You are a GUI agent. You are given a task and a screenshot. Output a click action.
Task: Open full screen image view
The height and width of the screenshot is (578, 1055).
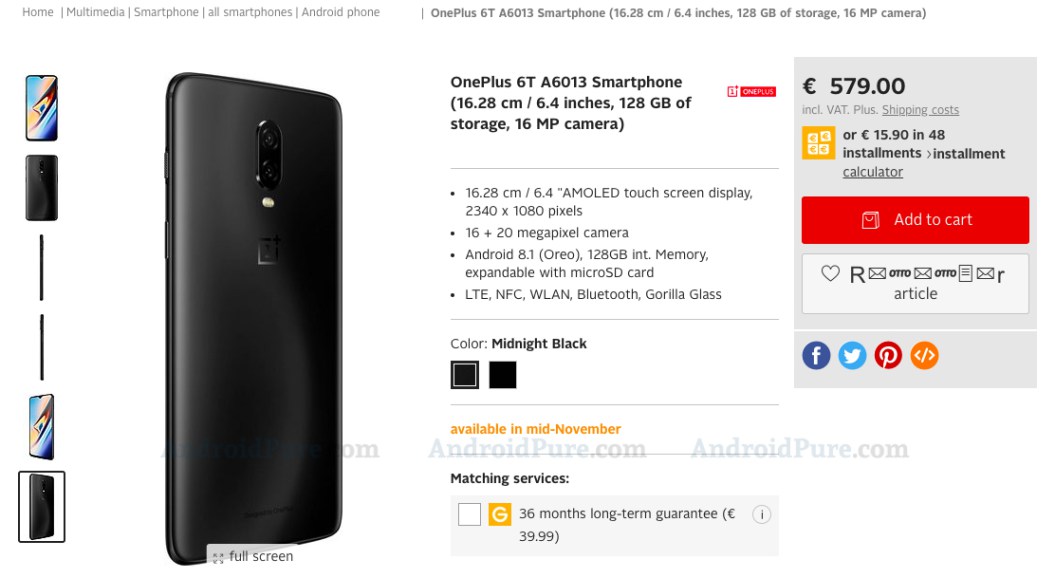[253, 556]
